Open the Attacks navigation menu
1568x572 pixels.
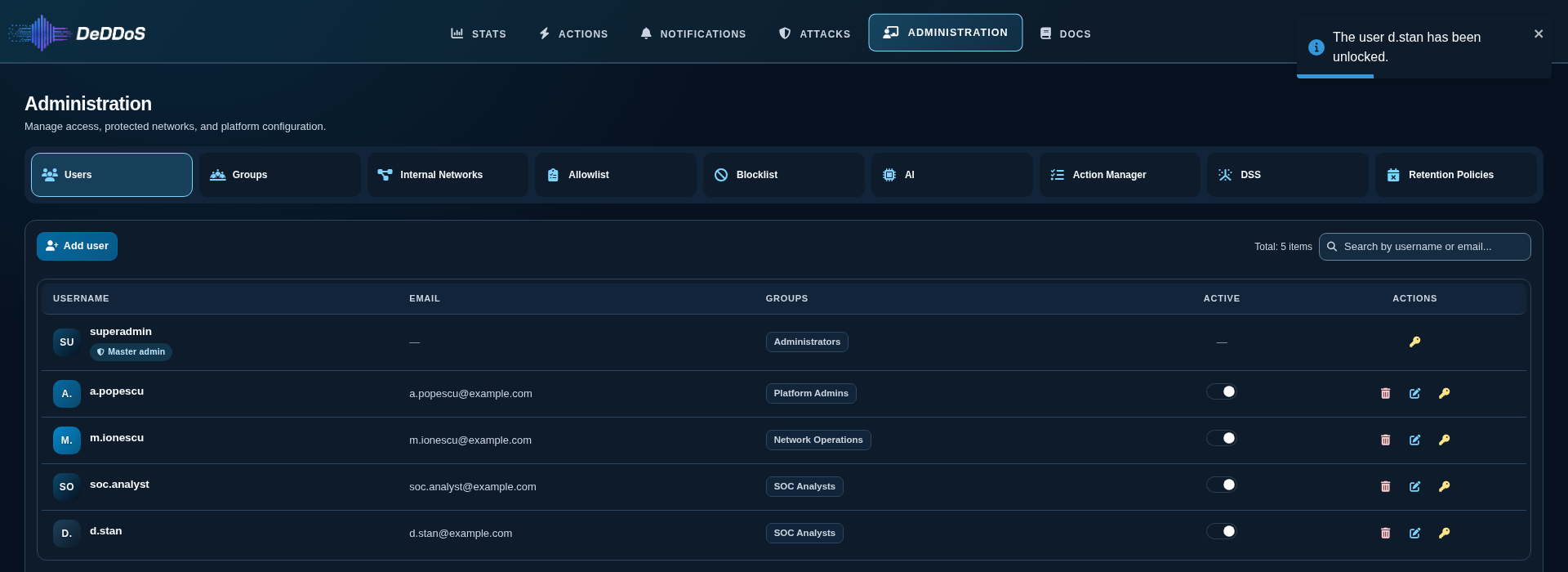[x=814, y=34]
